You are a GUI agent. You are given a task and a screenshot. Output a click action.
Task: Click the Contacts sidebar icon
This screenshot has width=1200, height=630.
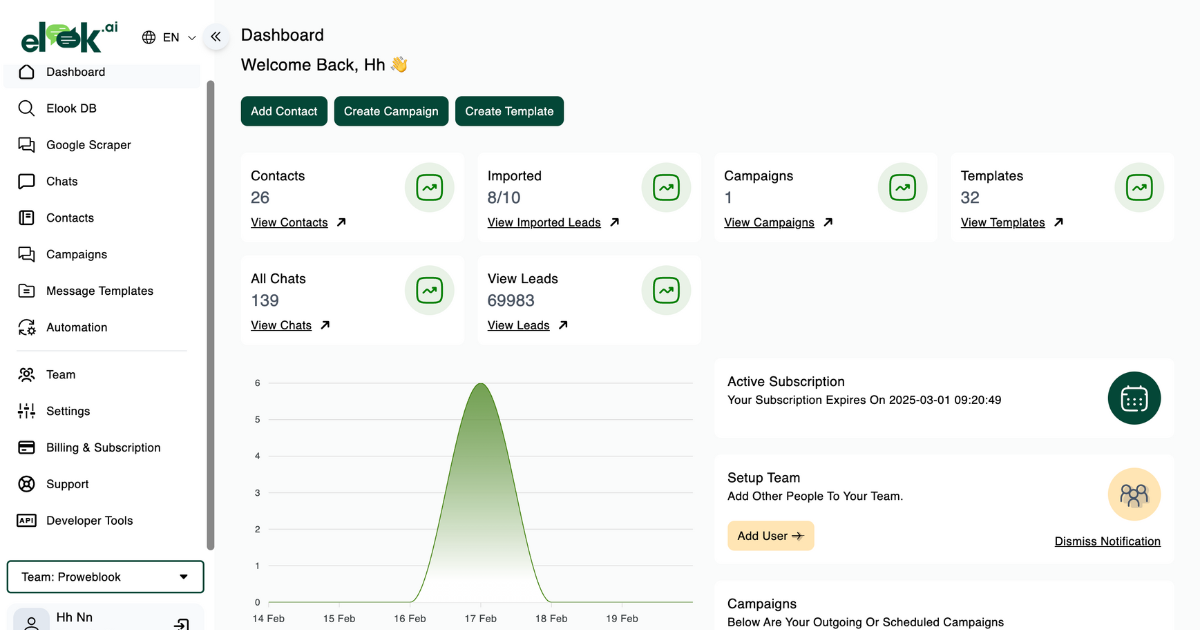pos(27,218)
